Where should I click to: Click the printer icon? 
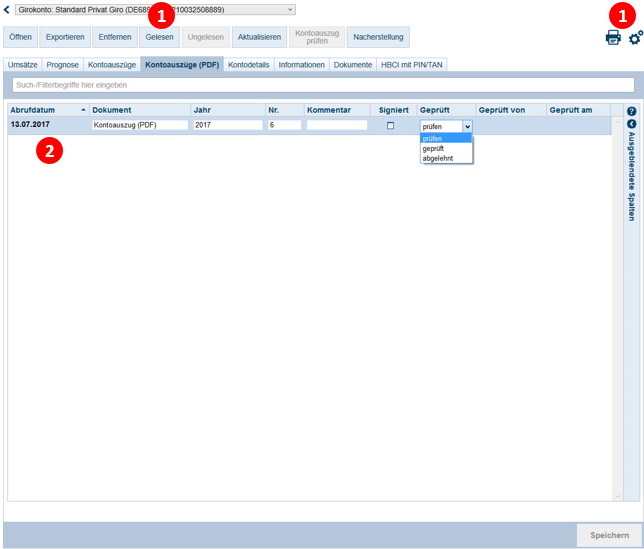click(612, 38)
